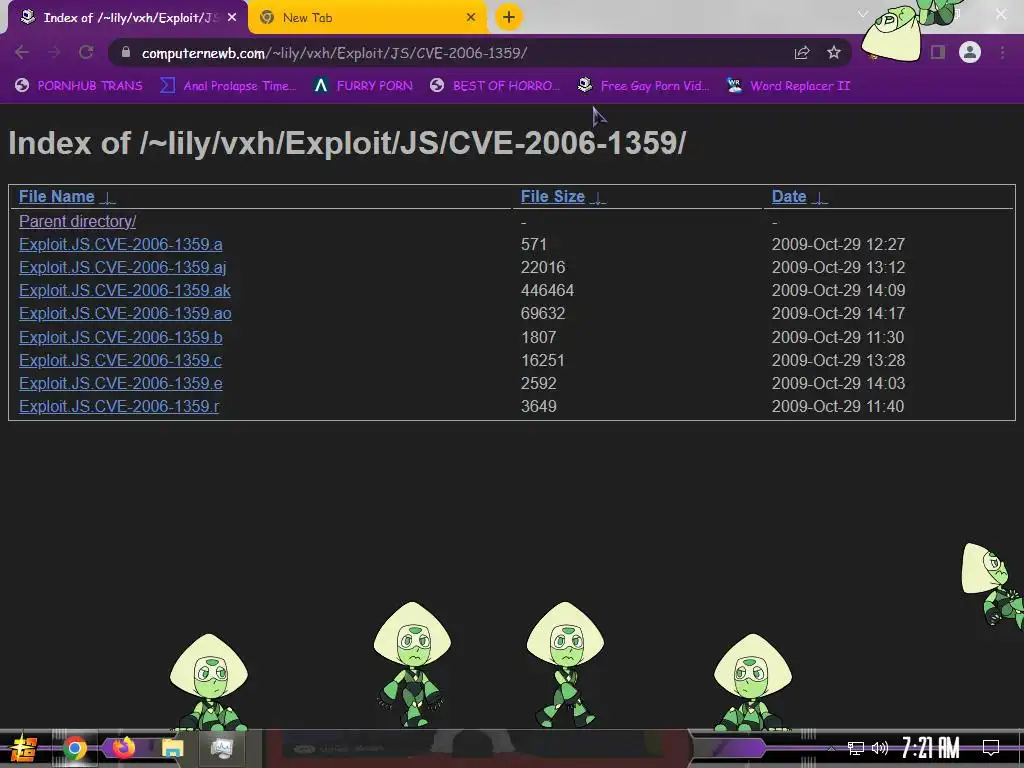Open file Exploit.JS.CVE-2006-1359.ao
The width and height of the screenshot is (1024, 768).
[x=125, y=313]
